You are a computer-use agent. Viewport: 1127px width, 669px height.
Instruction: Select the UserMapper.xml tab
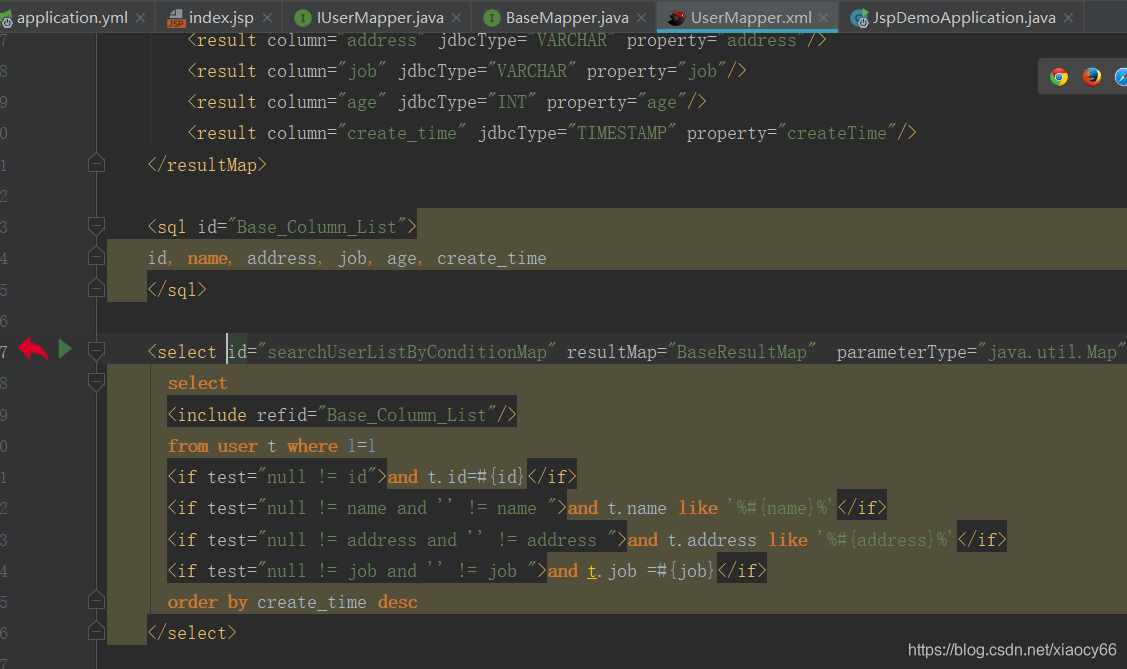[x=750, y=17]
